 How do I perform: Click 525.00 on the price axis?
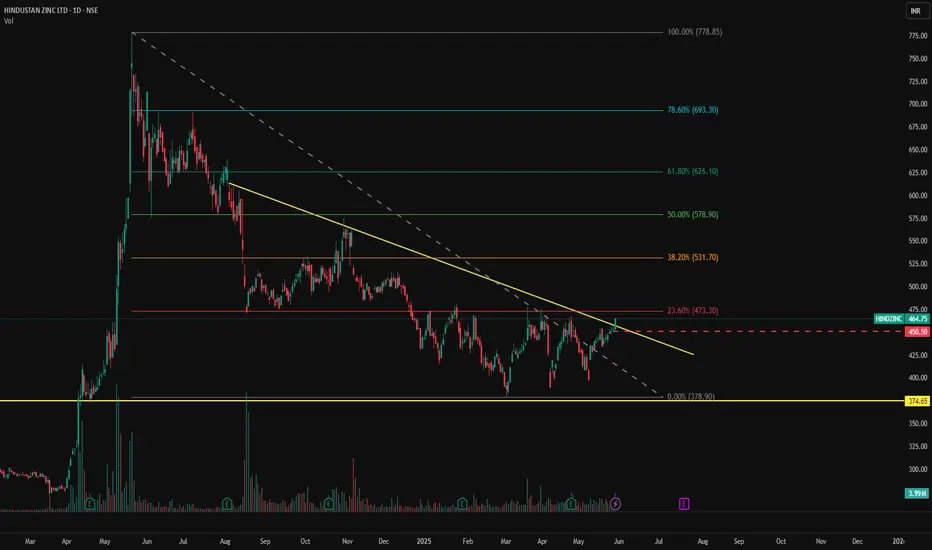click(918, 263)
